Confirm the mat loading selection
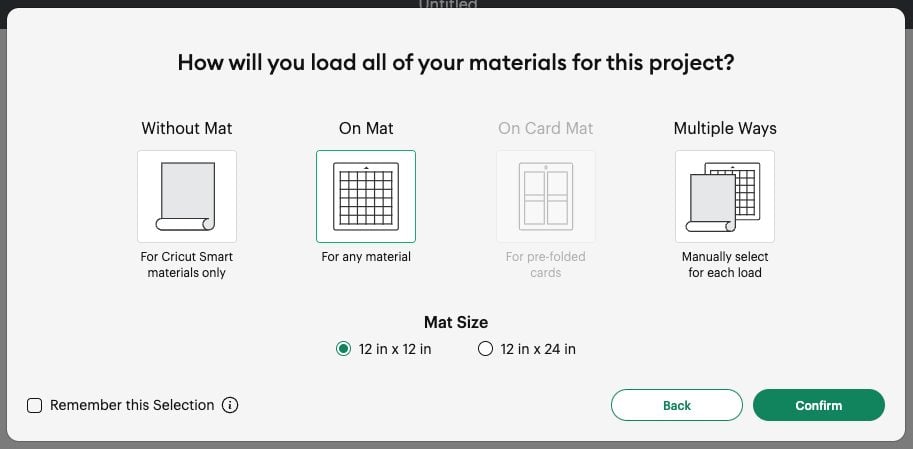 (819, 405)
